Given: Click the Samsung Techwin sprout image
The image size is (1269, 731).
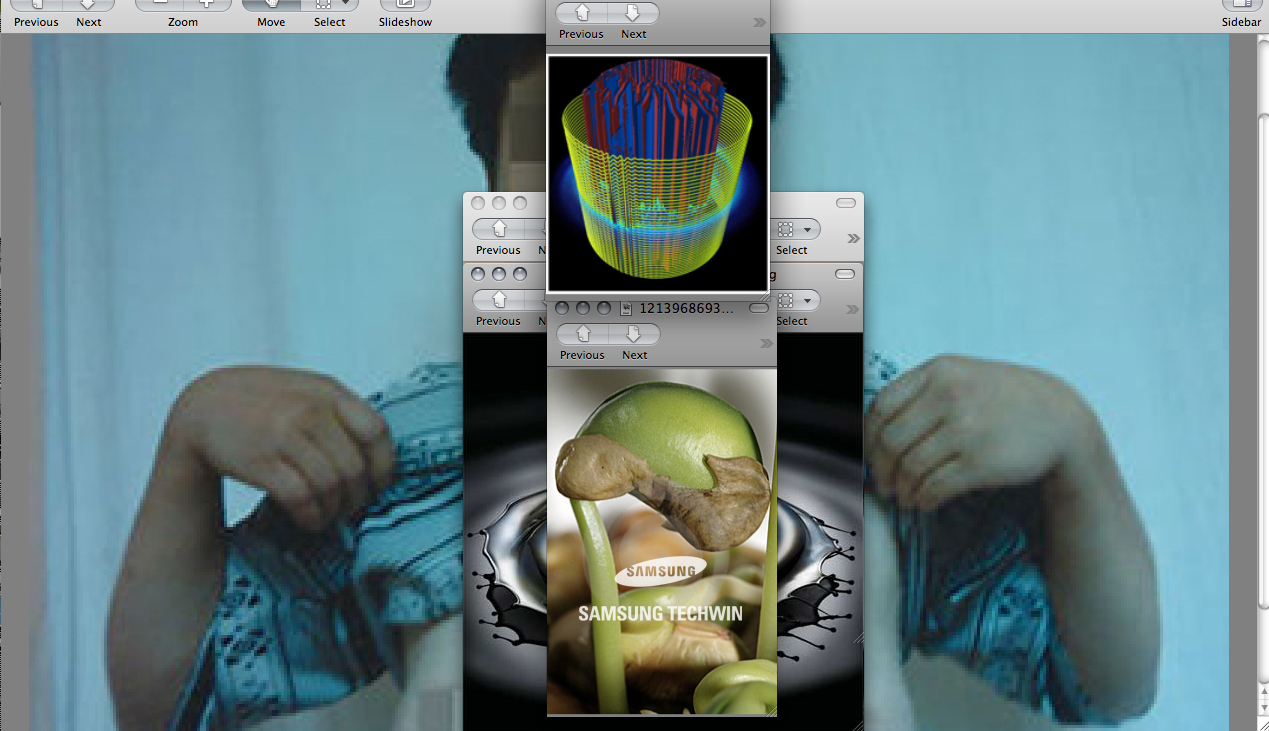Looking at the screenshot, I should point(661,540).
